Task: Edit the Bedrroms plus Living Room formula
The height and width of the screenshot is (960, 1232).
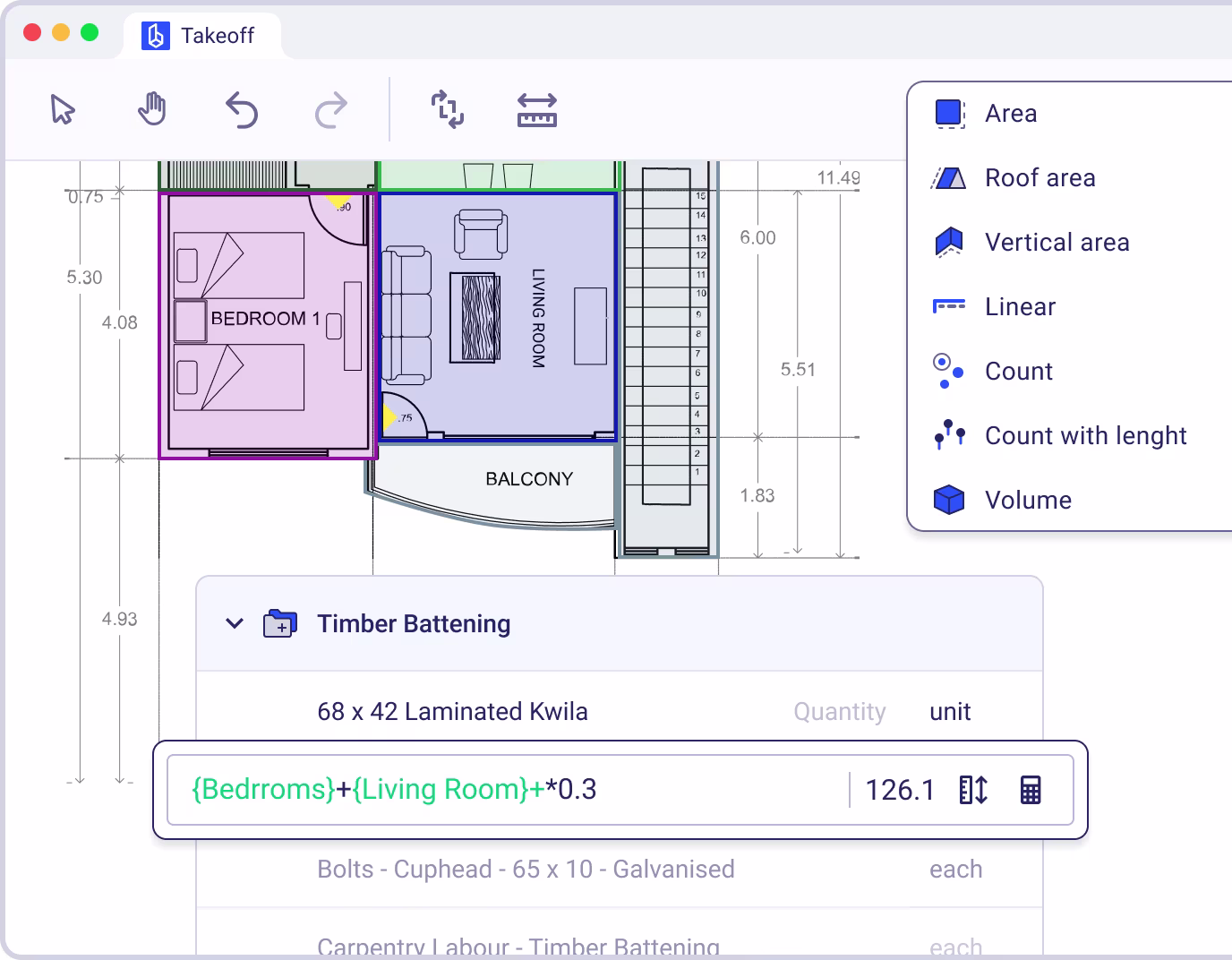Action: [x=394, y=790]
